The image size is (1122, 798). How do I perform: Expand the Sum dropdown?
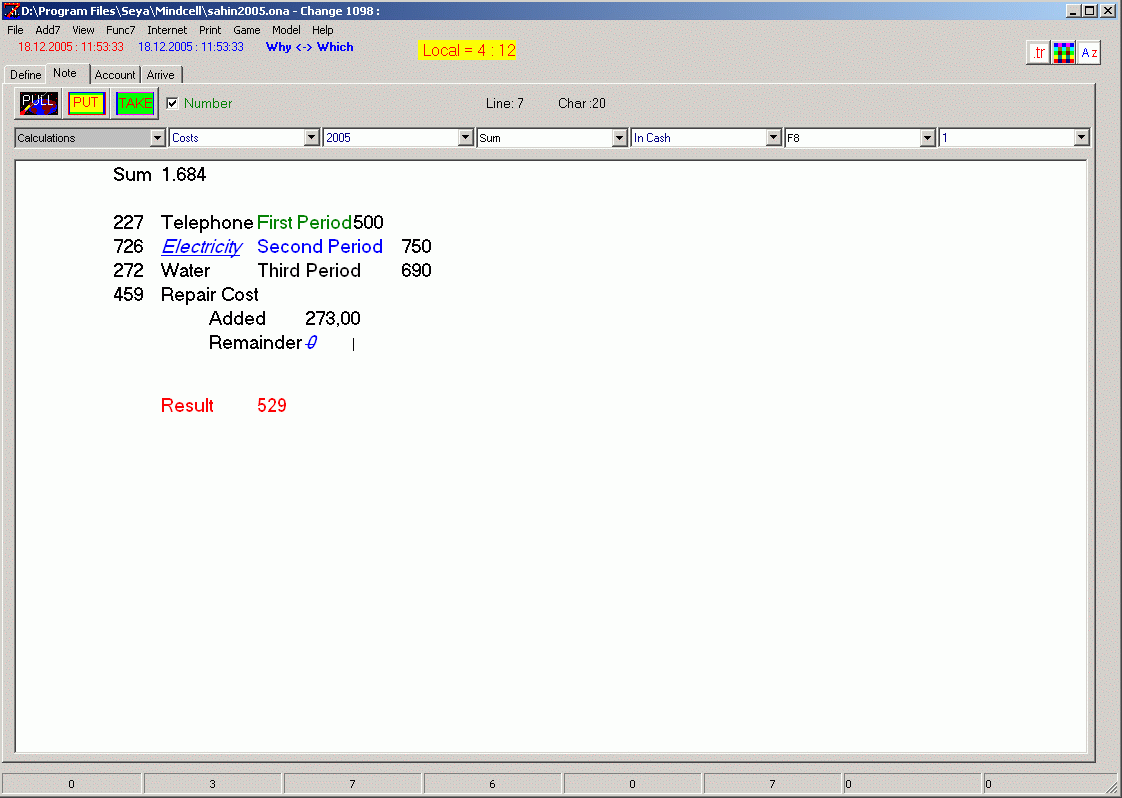[620, 137]
